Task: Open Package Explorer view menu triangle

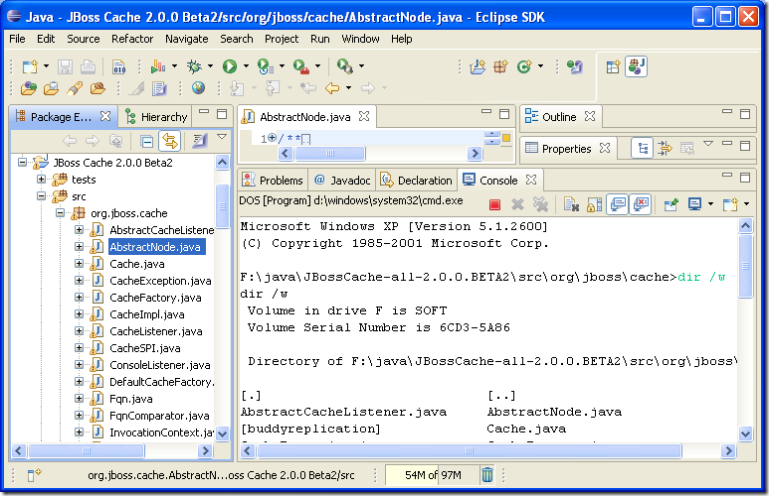Action: 222,137
